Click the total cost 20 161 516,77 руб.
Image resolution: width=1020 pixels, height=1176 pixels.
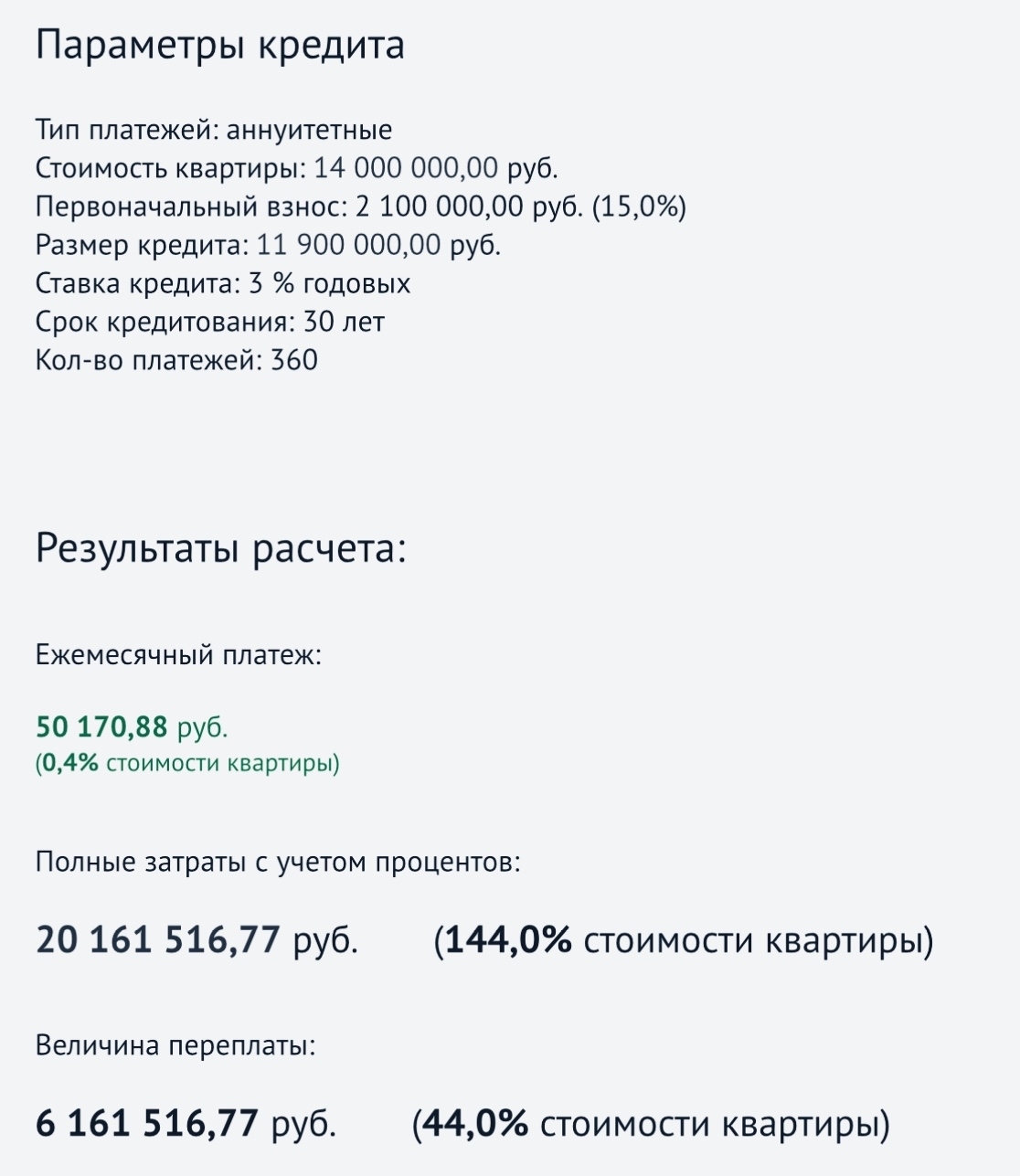pyautogui.click(x=197, y=939)
